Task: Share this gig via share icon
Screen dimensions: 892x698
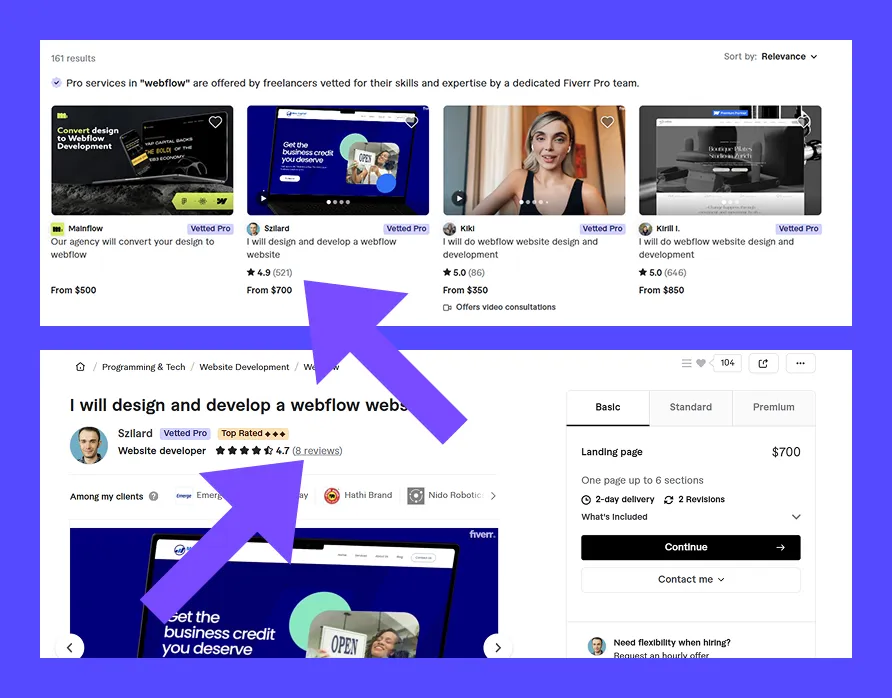Action: pos(763,363)
